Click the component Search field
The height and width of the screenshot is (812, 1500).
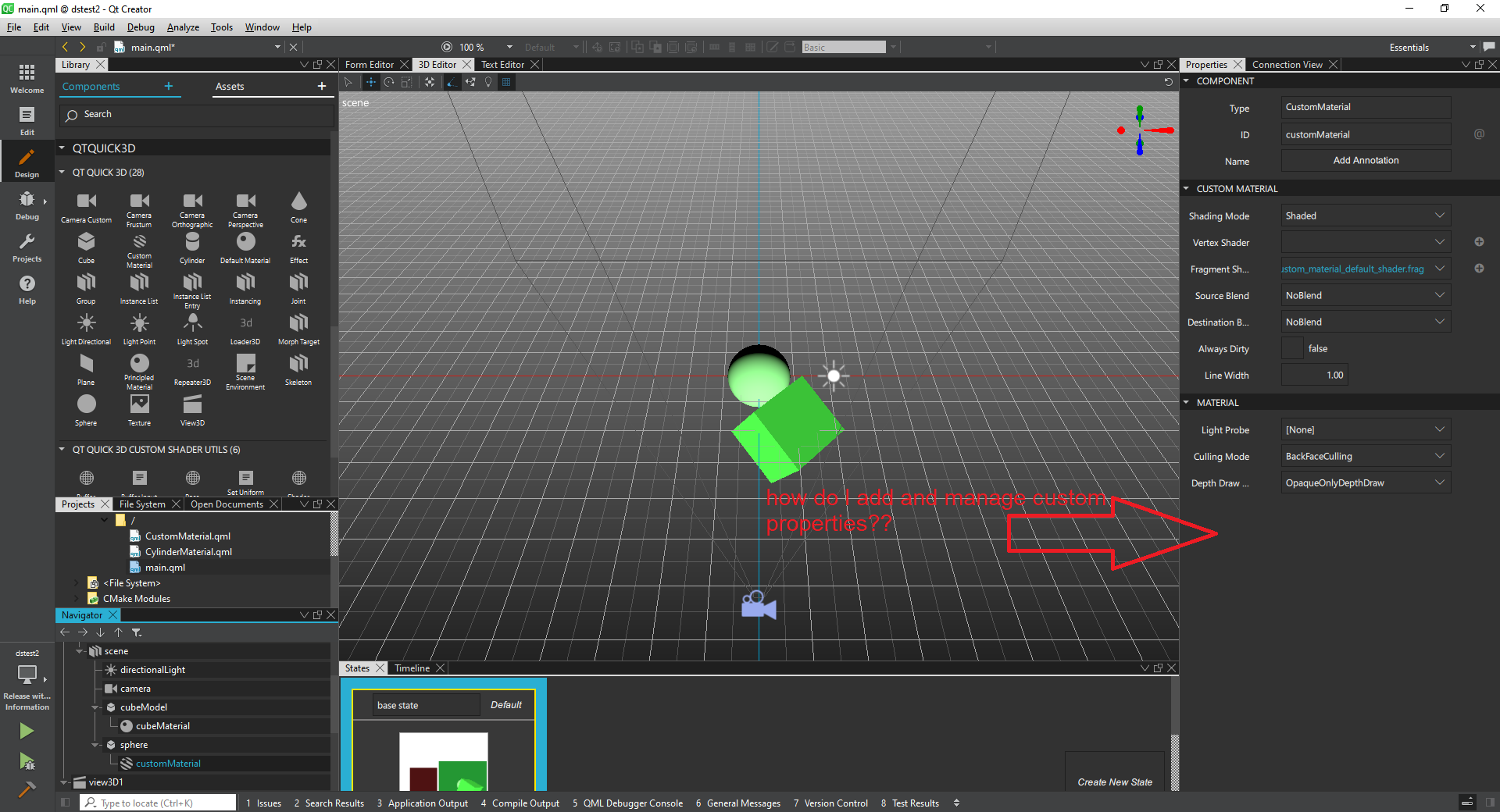(x=197, y=115)
